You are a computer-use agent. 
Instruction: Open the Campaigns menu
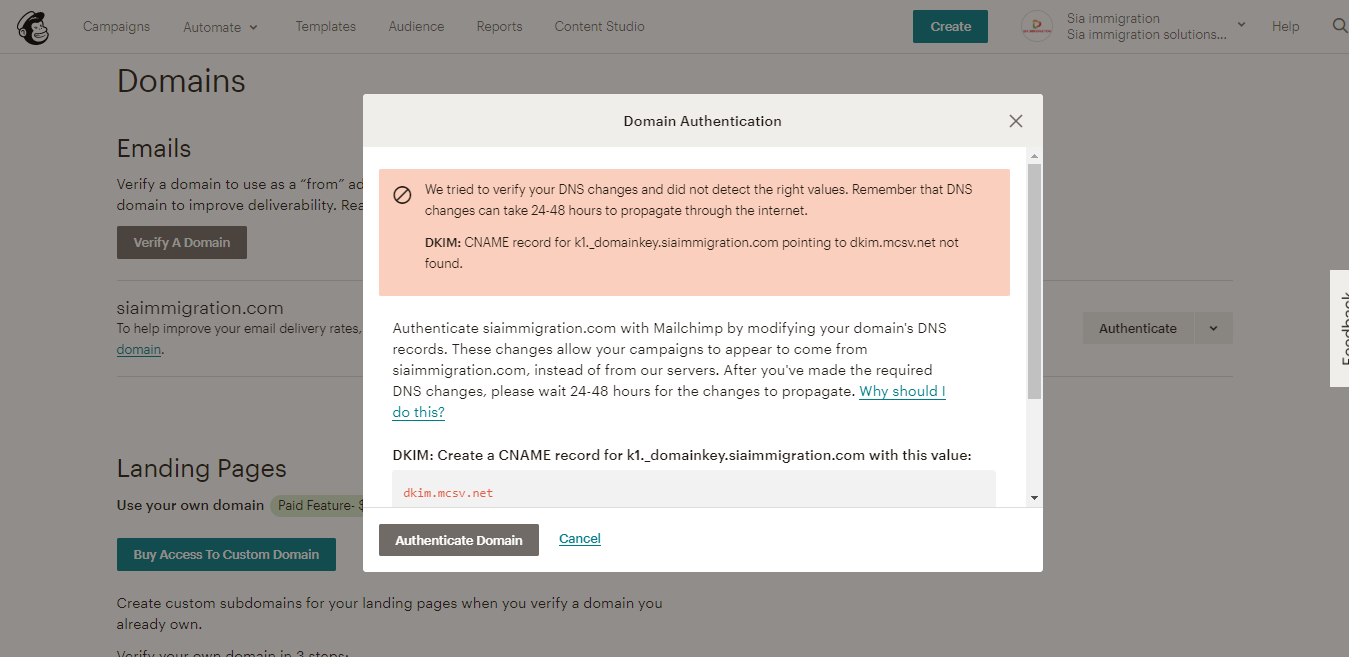[x=116, y=26]
